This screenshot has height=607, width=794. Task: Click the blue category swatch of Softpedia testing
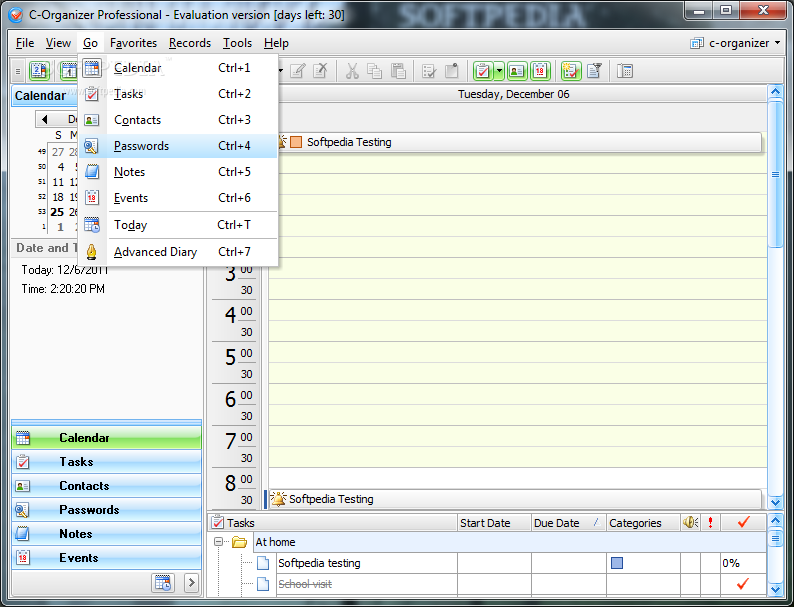(617, 563)
